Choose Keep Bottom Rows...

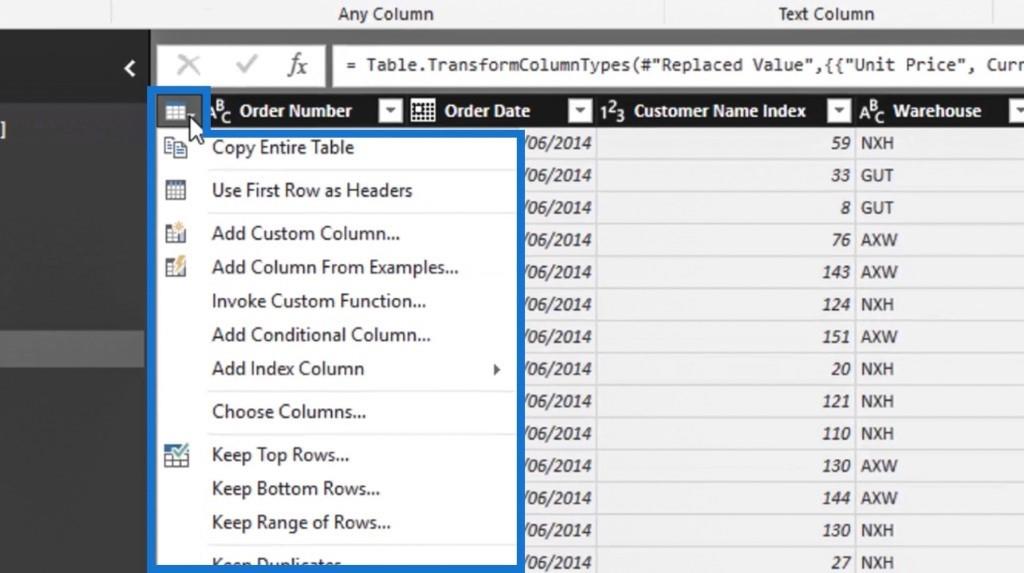click(x=296, y=489)
